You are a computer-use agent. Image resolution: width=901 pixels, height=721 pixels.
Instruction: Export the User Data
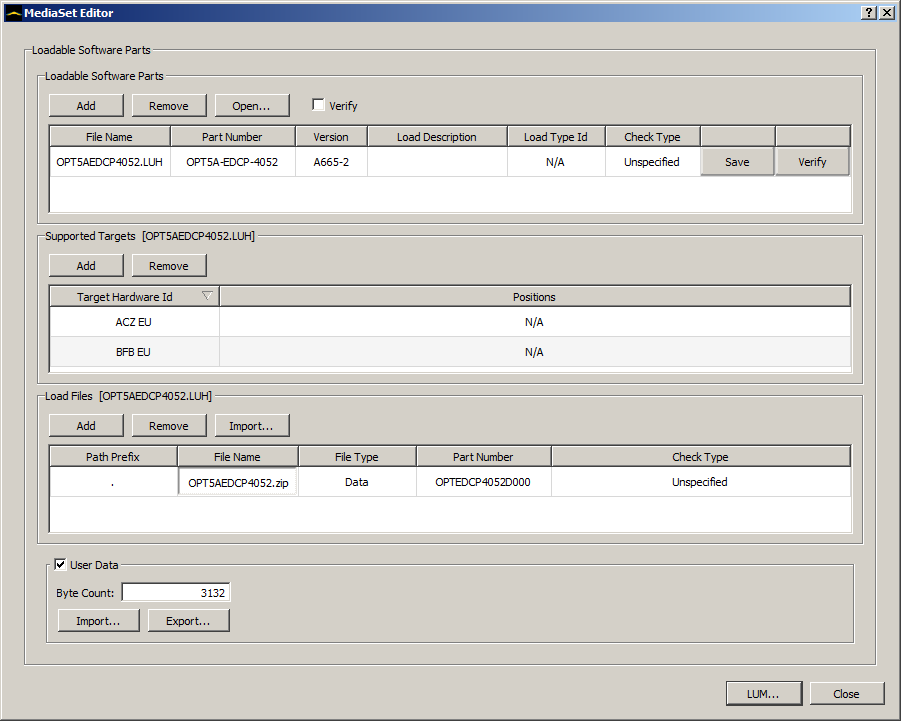pos(188,620)
